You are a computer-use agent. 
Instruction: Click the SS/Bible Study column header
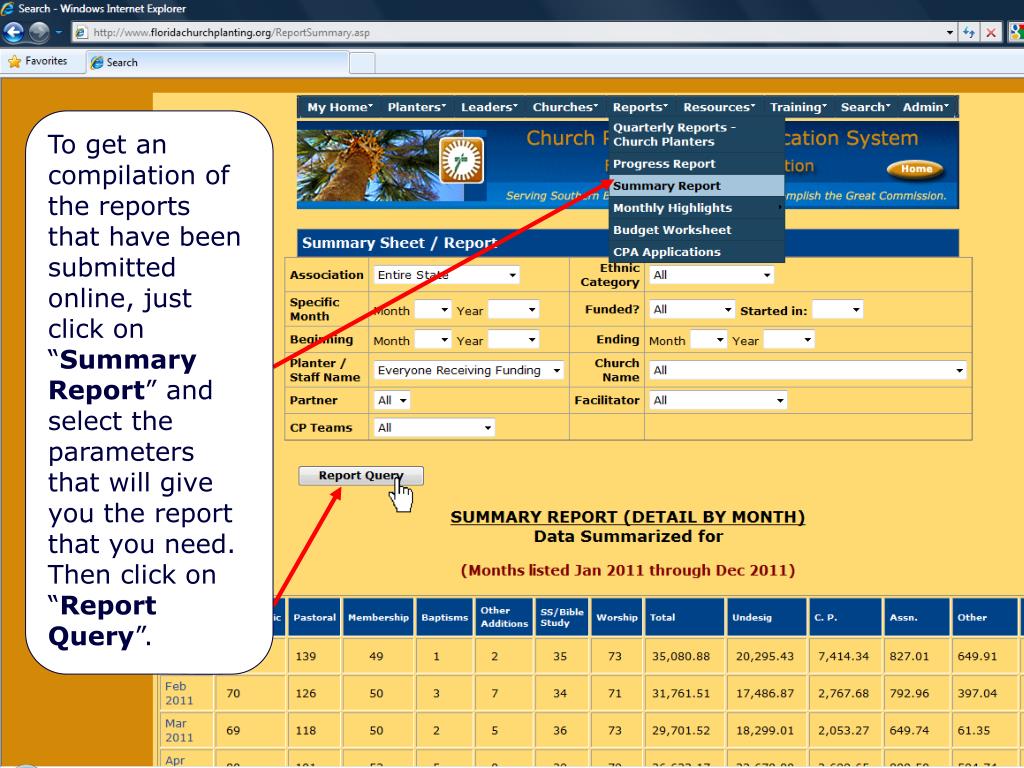(x=562, y=617)
